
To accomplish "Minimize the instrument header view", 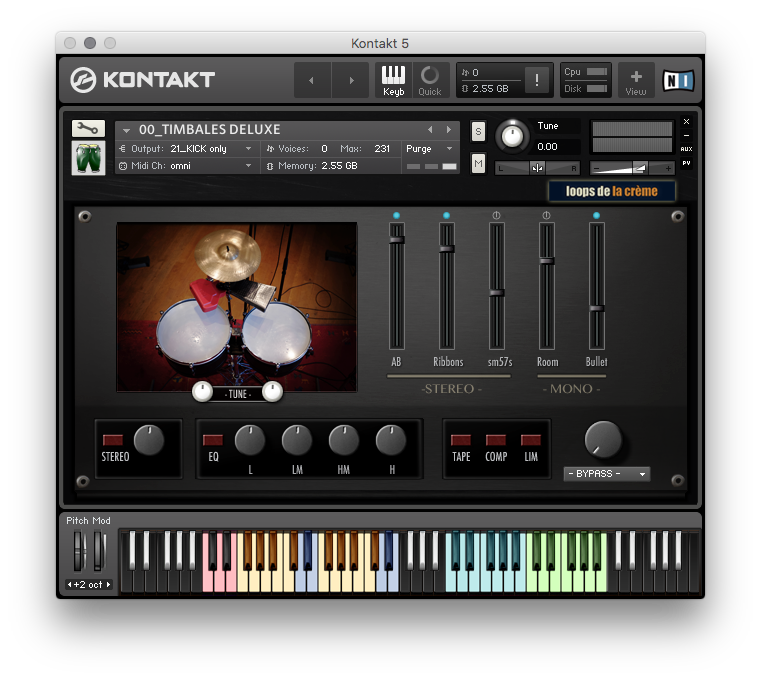I will point(686,135).
